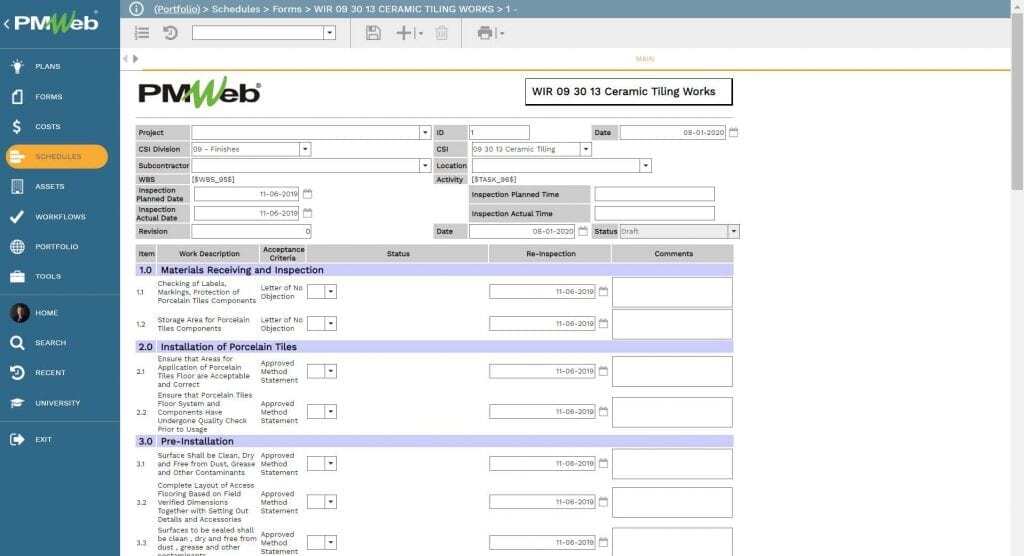Follow the (Portfolio) breadcrumb link

[177, 9]
